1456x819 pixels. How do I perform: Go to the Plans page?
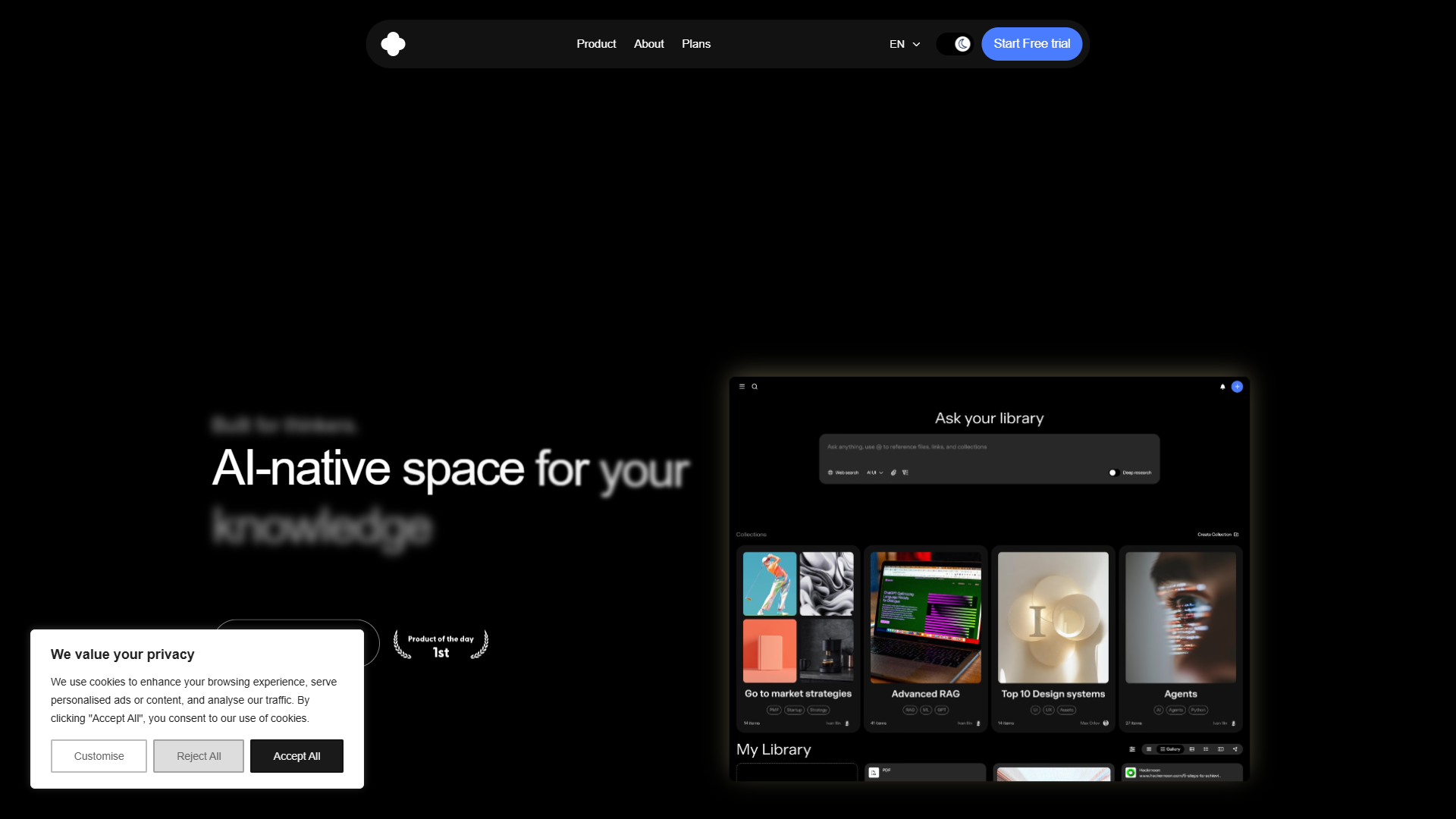pyautogui.click(x=696, y=44)
